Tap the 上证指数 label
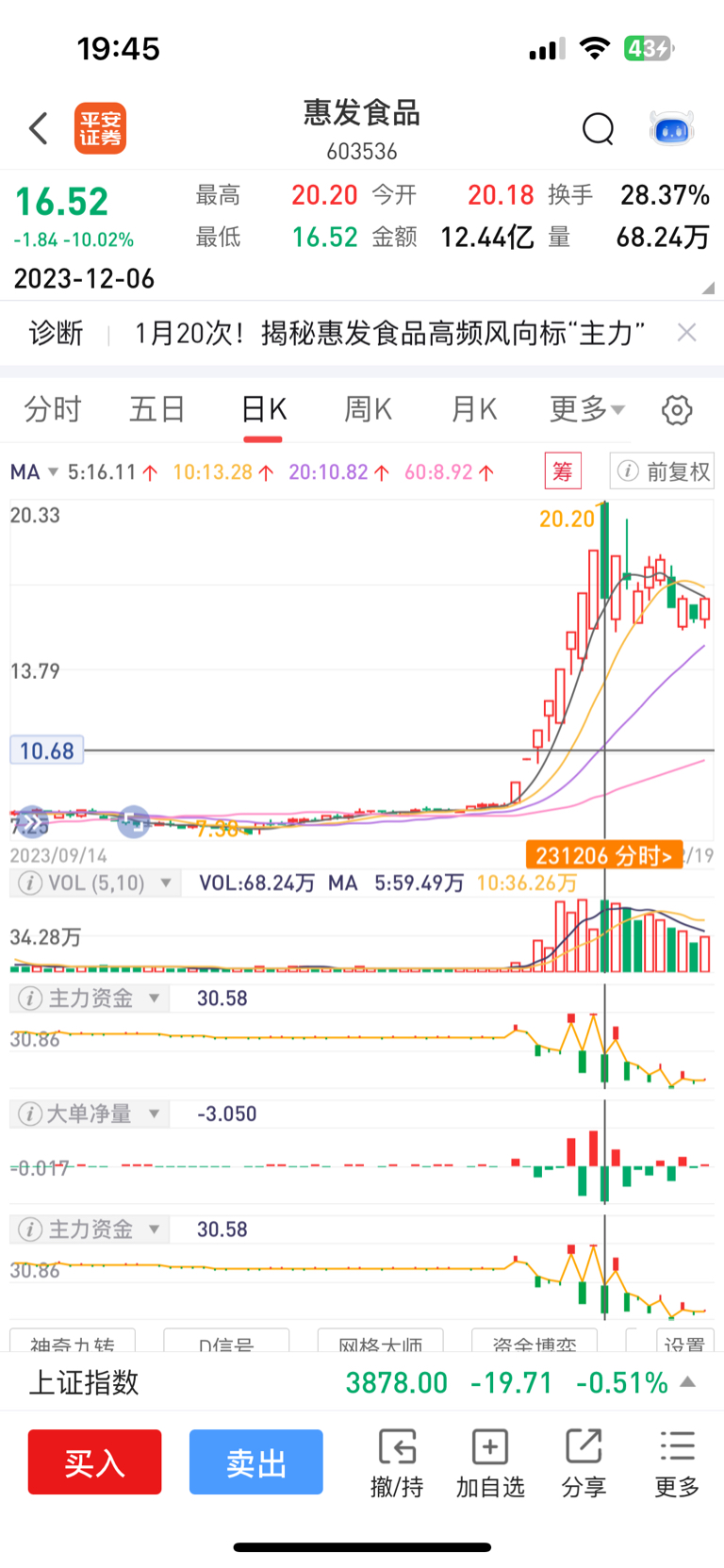 tap(84, 1382)
